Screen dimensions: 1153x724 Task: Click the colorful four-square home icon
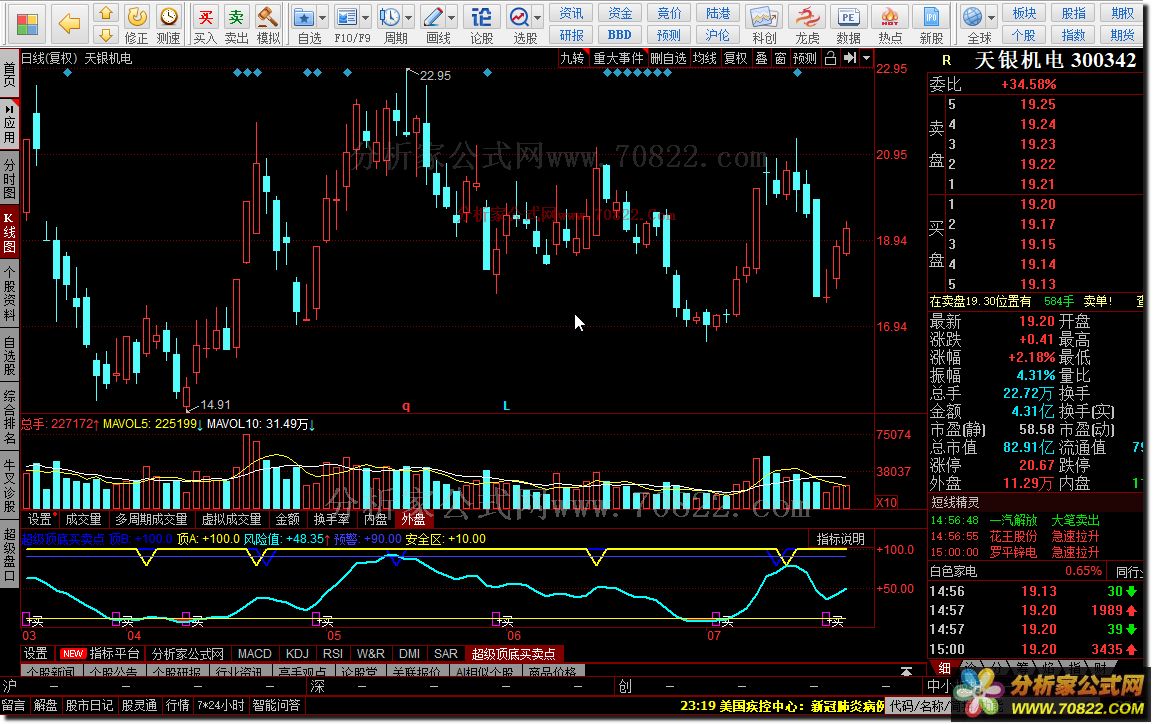click(27, 24)
